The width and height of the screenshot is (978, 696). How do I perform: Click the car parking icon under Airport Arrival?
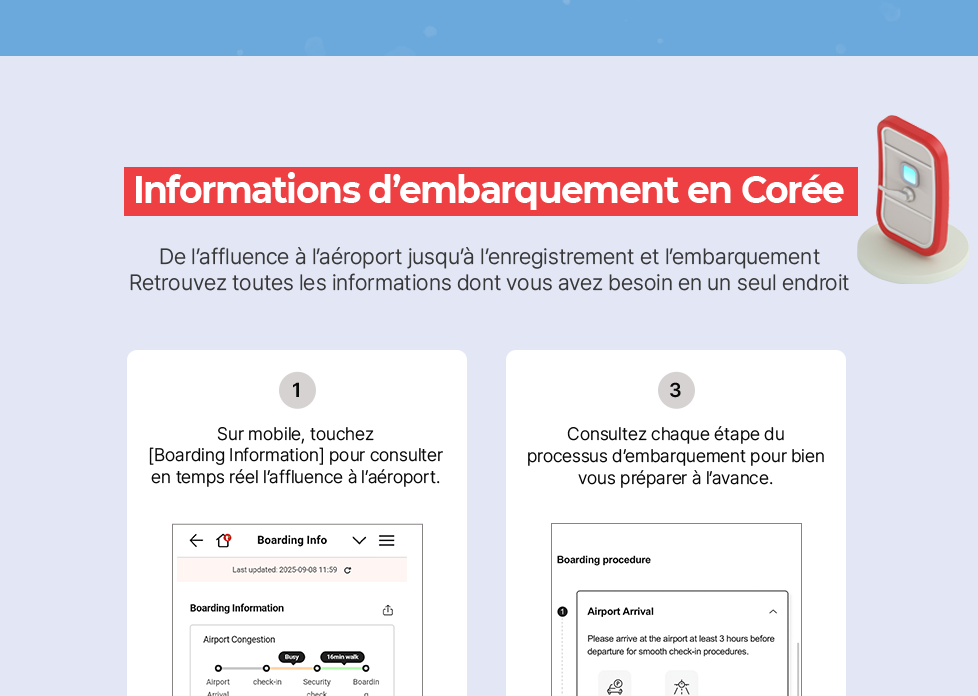pos(615,686)
